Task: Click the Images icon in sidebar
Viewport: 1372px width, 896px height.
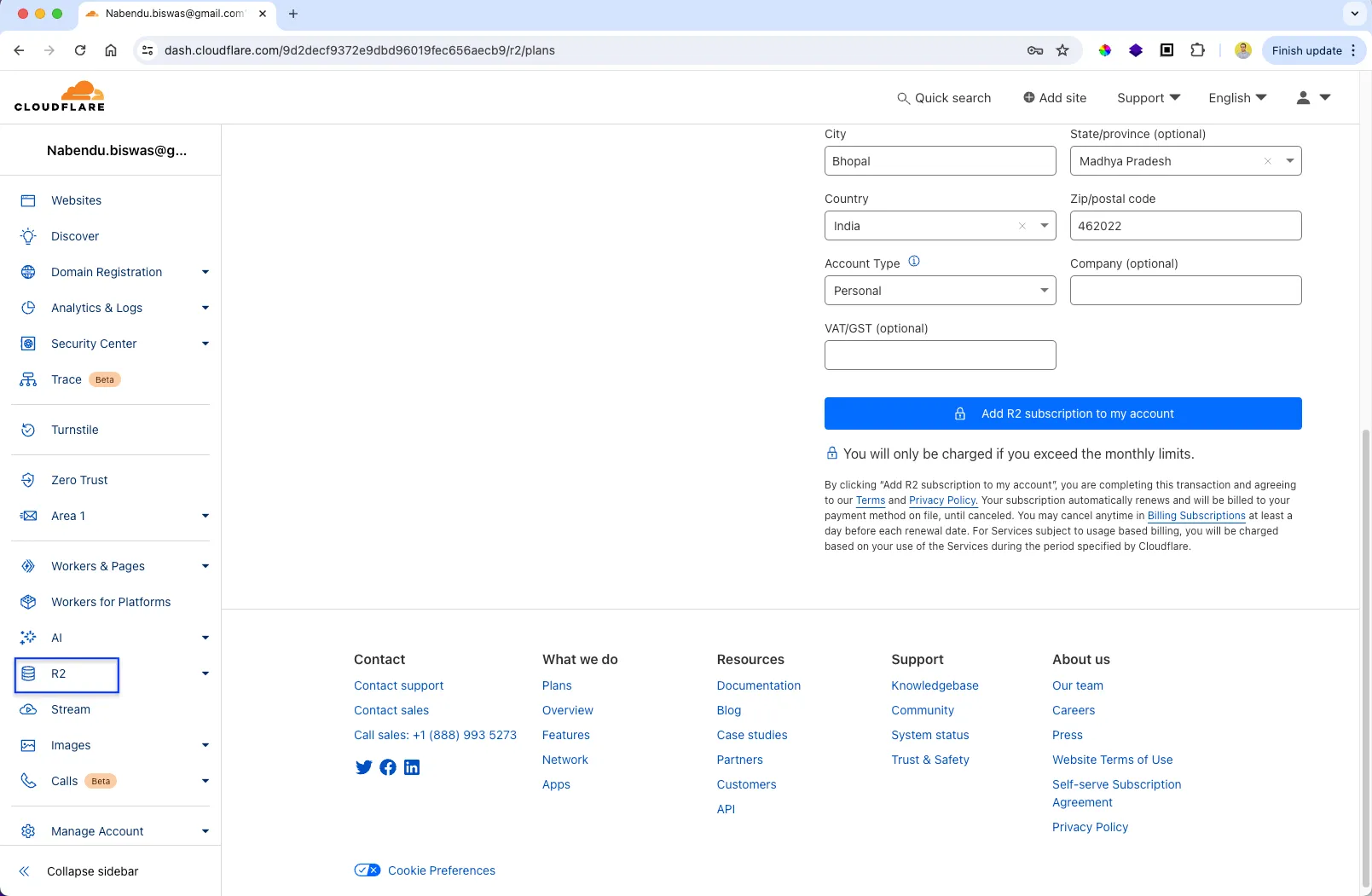Action: tap(28, 745)
